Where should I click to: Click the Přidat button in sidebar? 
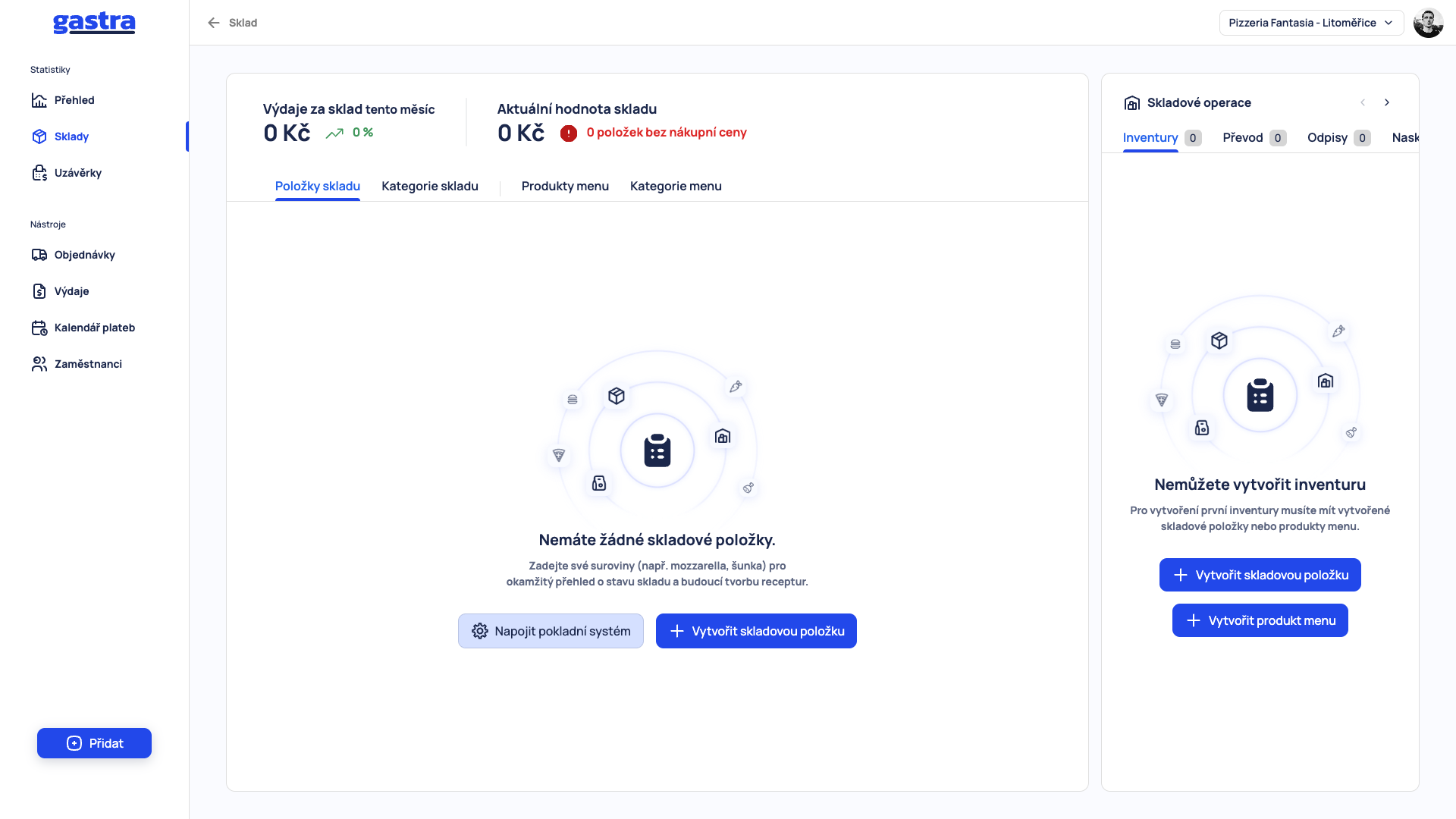click(94, 743)
